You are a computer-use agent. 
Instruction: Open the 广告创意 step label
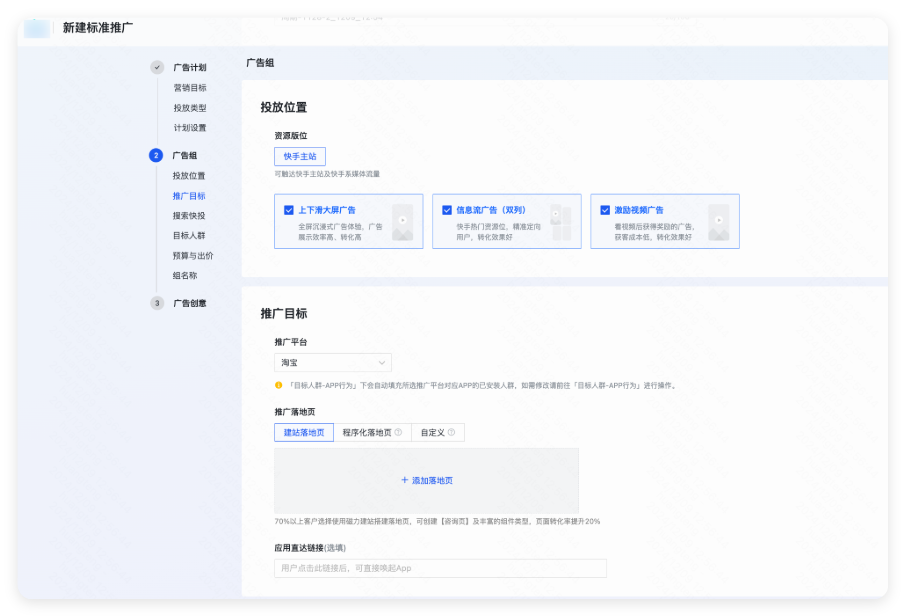(x=190, y=303)
